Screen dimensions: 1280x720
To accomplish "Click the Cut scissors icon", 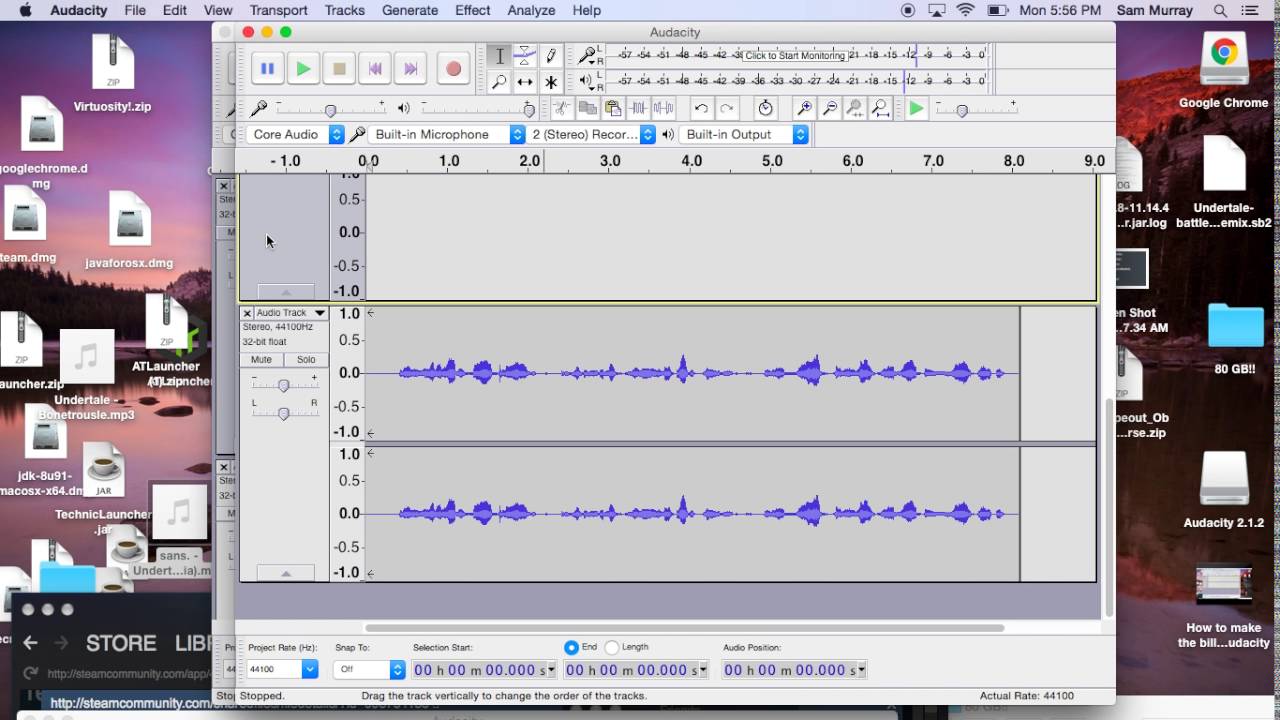I will [x=562, y=108].
